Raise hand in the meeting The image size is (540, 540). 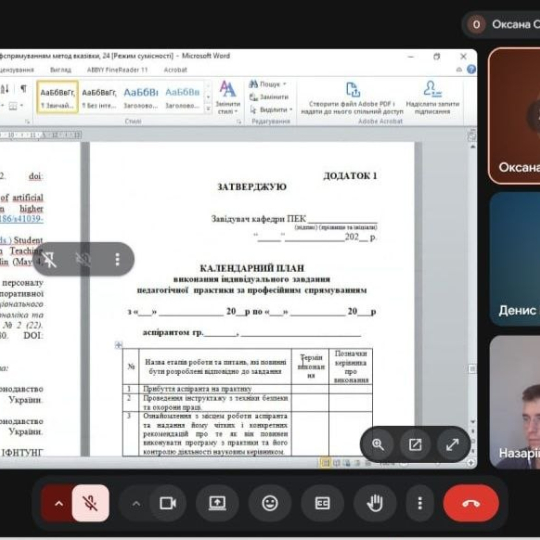point(375,503)
